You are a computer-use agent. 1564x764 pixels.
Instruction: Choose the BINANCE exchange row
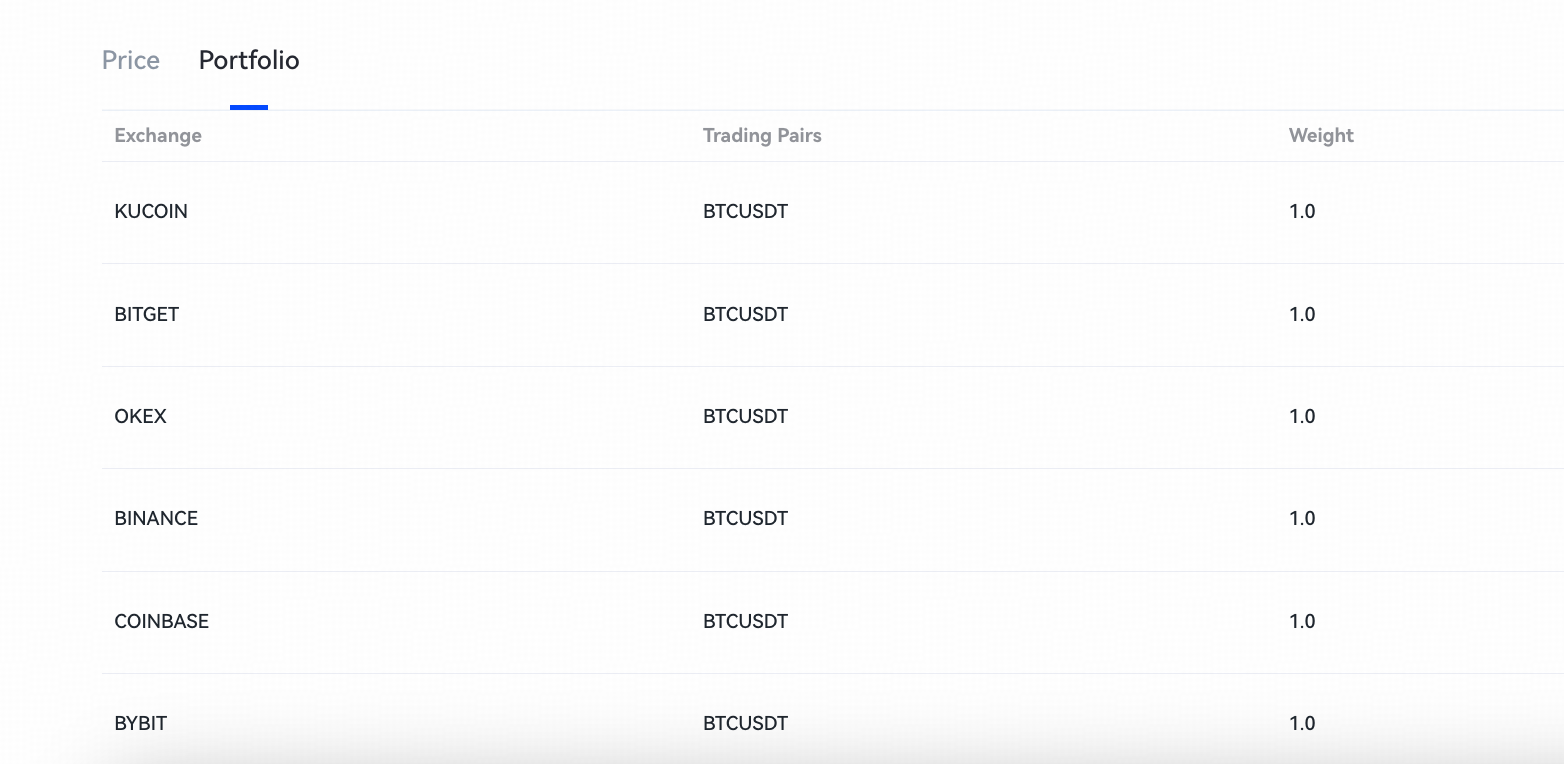point(156,518)
